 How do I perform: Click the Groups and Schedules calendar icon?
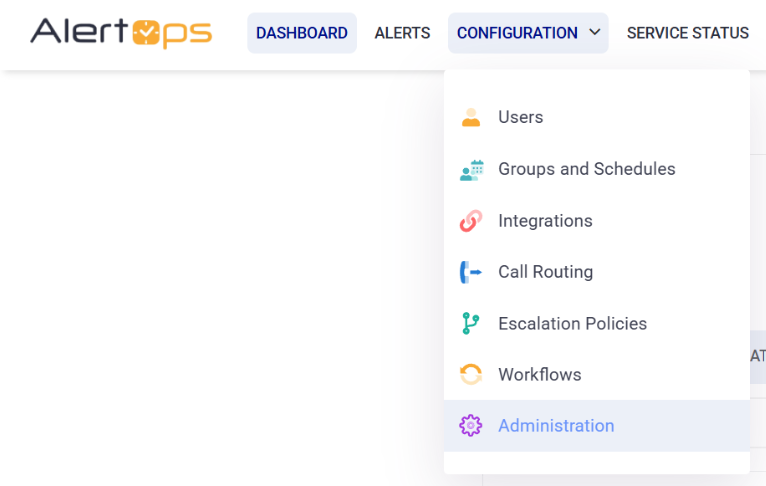click(x=471, y=169)
